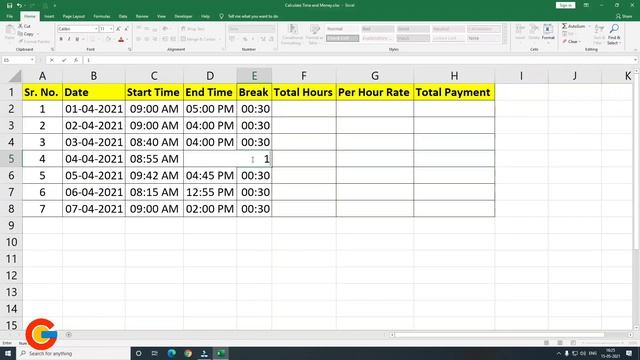This screenshot has height=360, width=640.
Task: Click the Sign in button
Action: 565,5
